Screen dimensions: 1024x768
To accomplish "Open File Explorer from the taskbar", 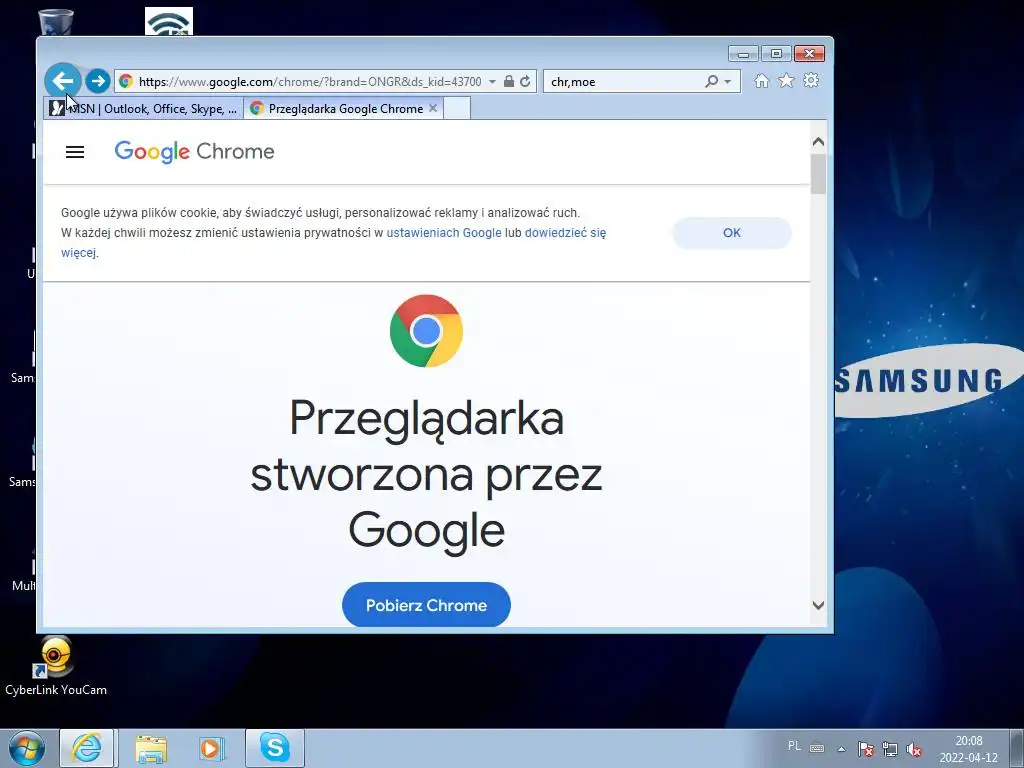I will click(151, 748).
